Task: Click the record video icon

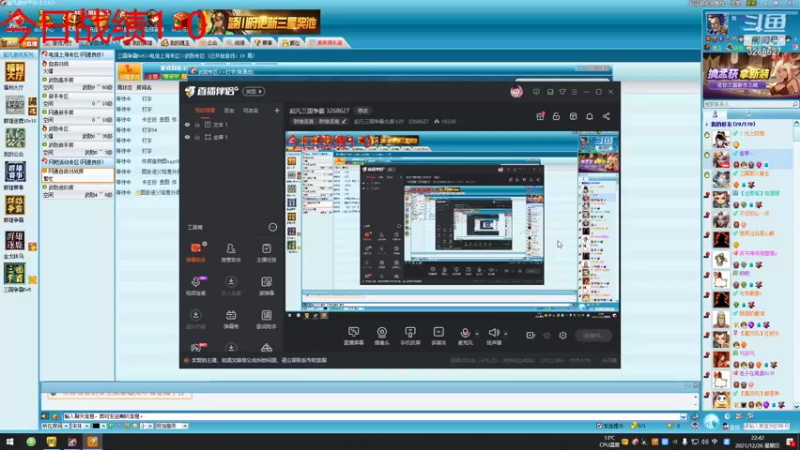Action: click(531, 335)
